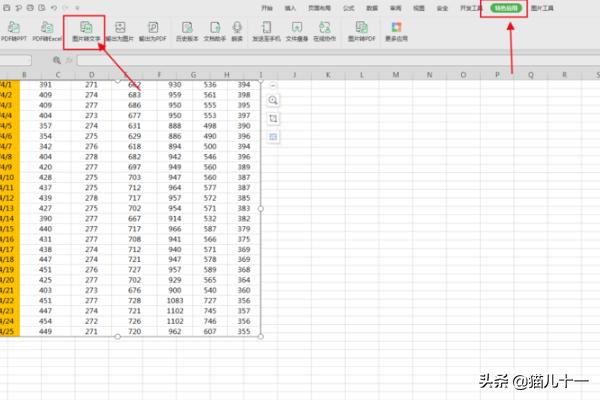Open 更多应用 colorful apps icon
The width and height of the screenshot is (600, 400).
[x=398, y=29]
